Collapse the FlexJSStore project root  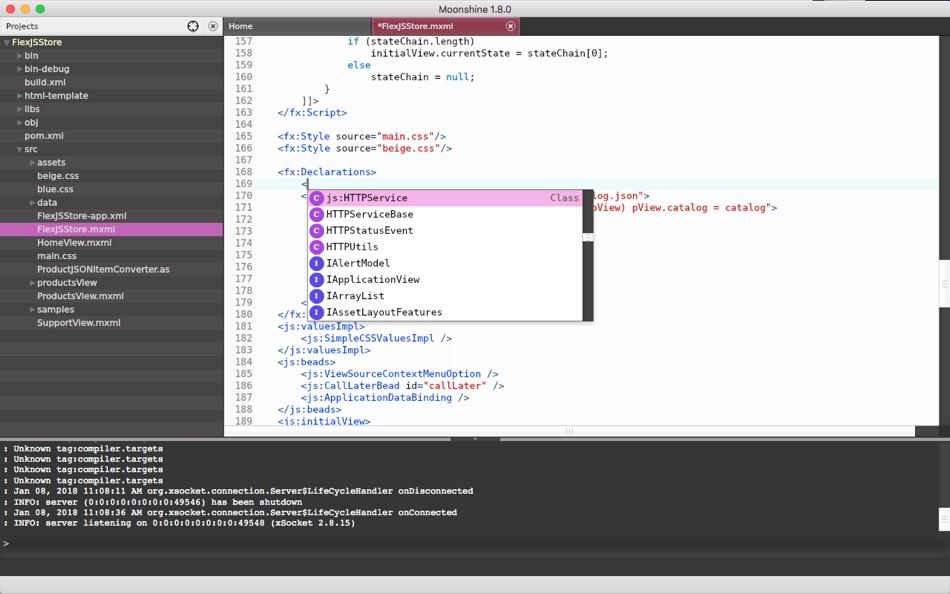tap(7, 42)
